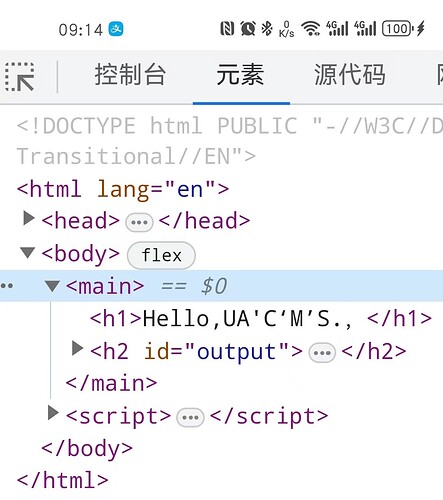This screenshot has width=443, height=500.
Task: Tap the Bluetooth status icon
Action: (x=267, y=28)
